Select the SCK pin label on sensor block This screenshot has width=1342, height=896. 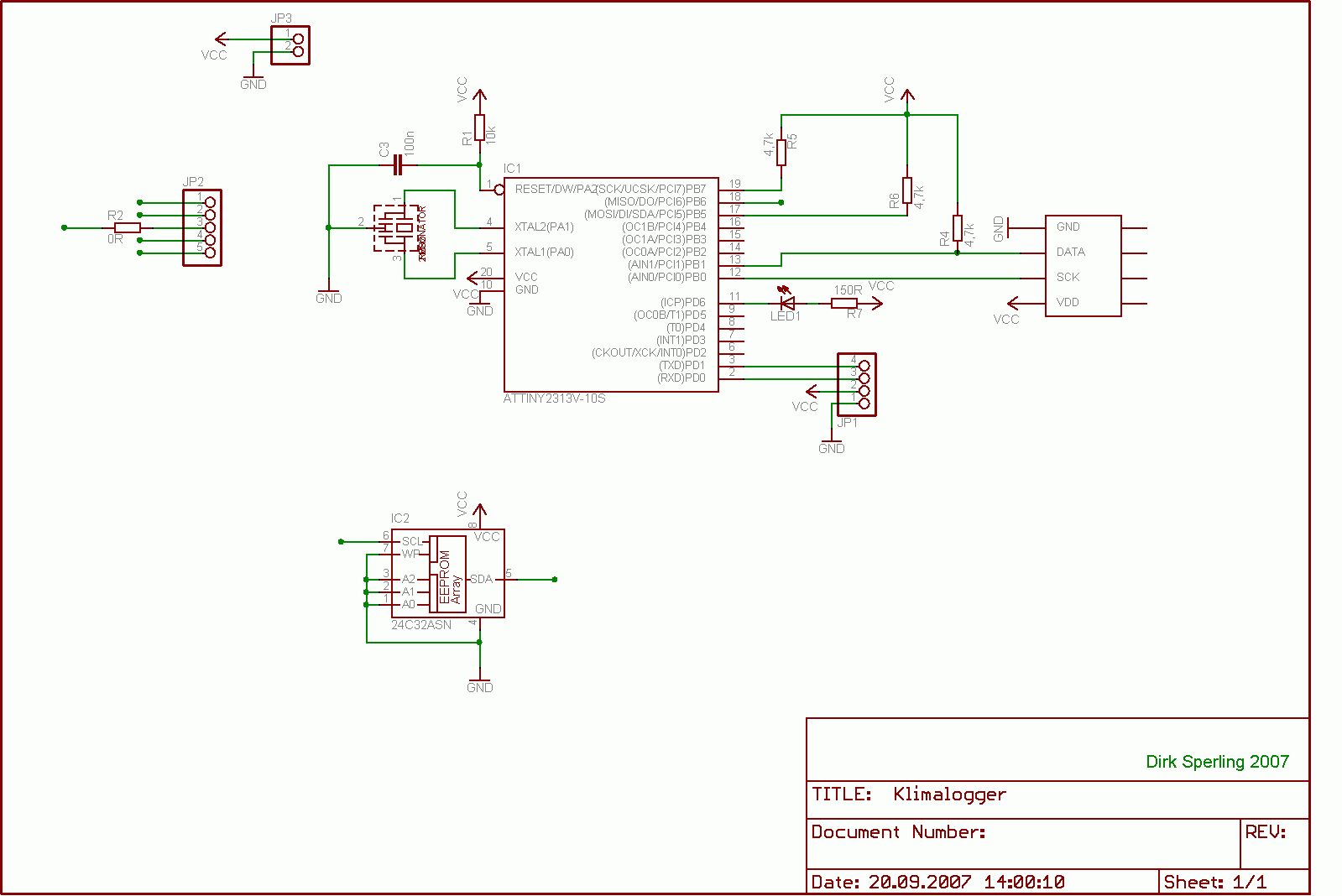[1068, 277]
